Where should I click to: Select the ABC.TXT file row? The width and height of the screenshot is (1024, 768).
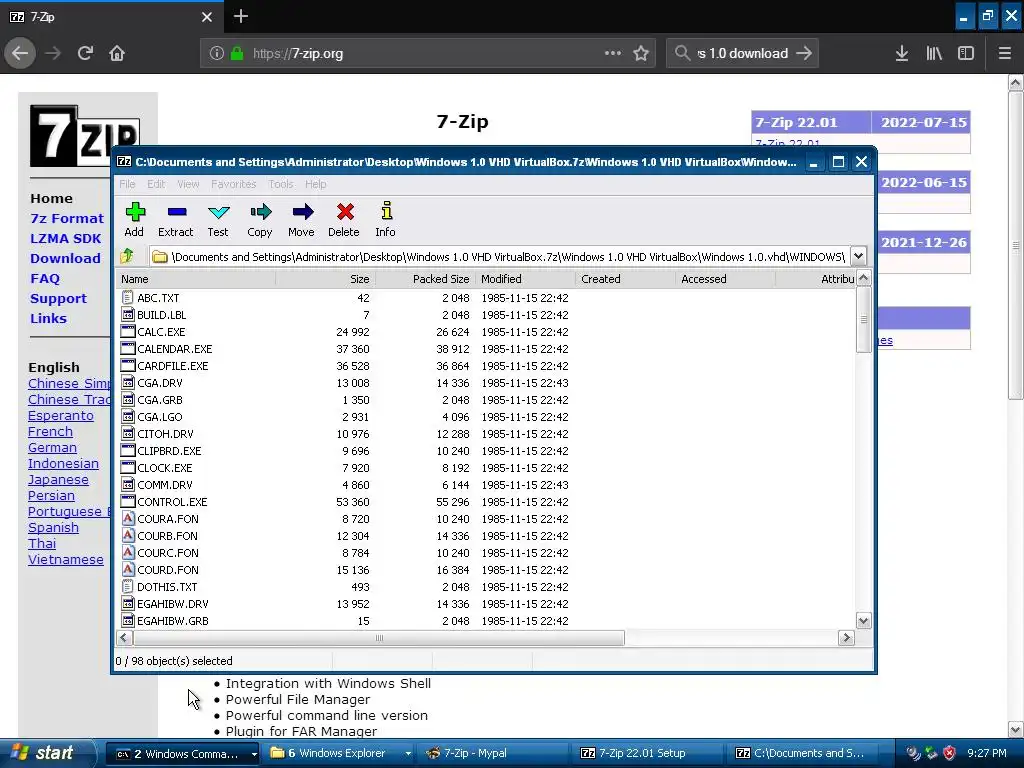486,298
